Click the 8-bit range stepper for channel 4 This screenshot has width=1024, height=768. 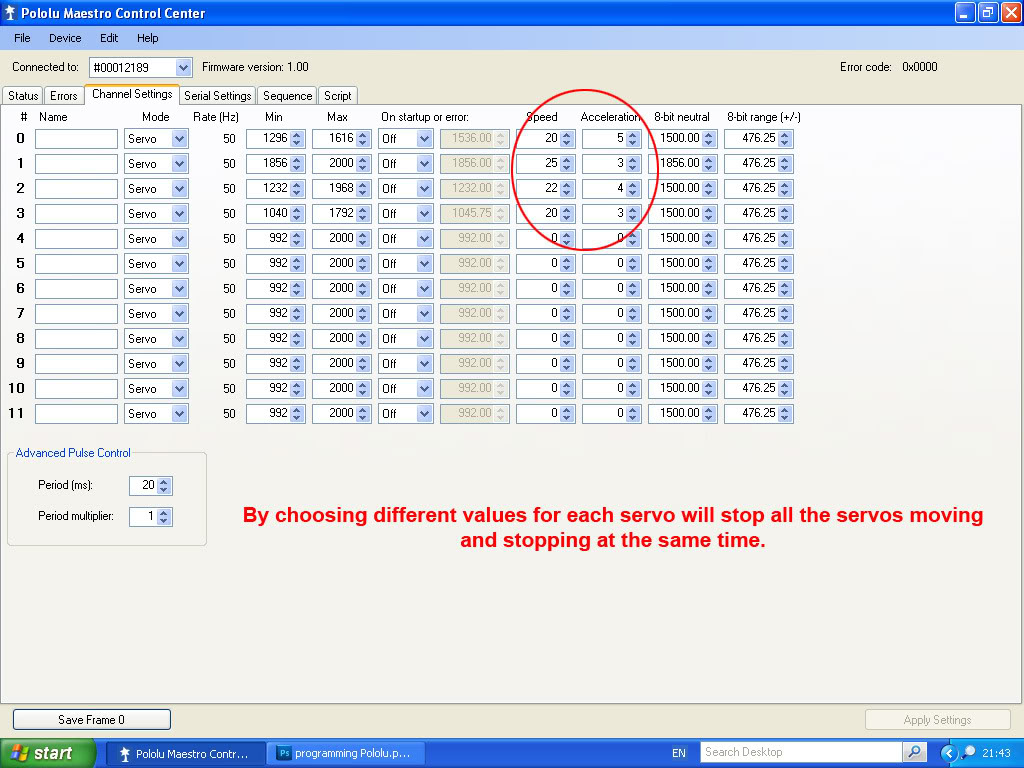(785, 238)
